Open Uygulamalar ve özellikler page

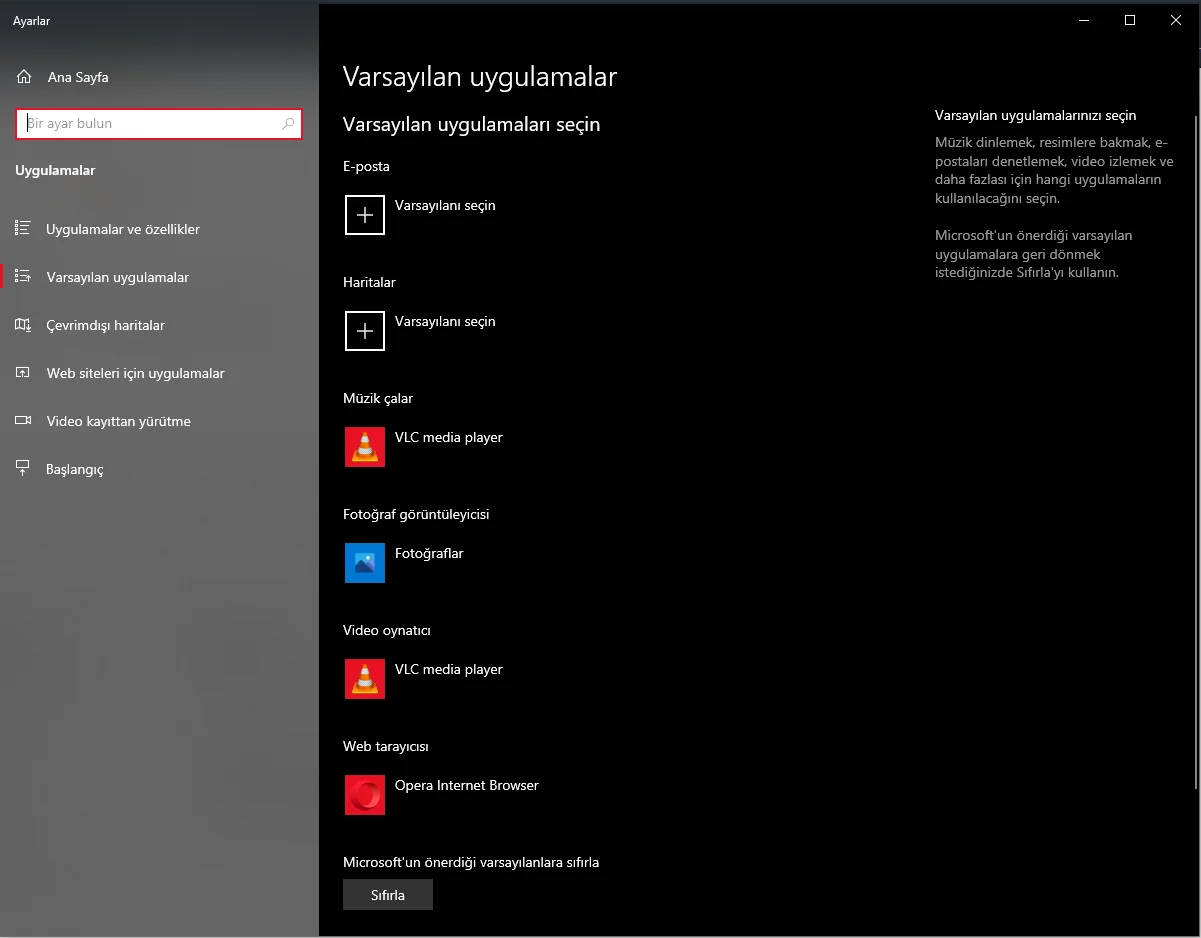[160, 229]
